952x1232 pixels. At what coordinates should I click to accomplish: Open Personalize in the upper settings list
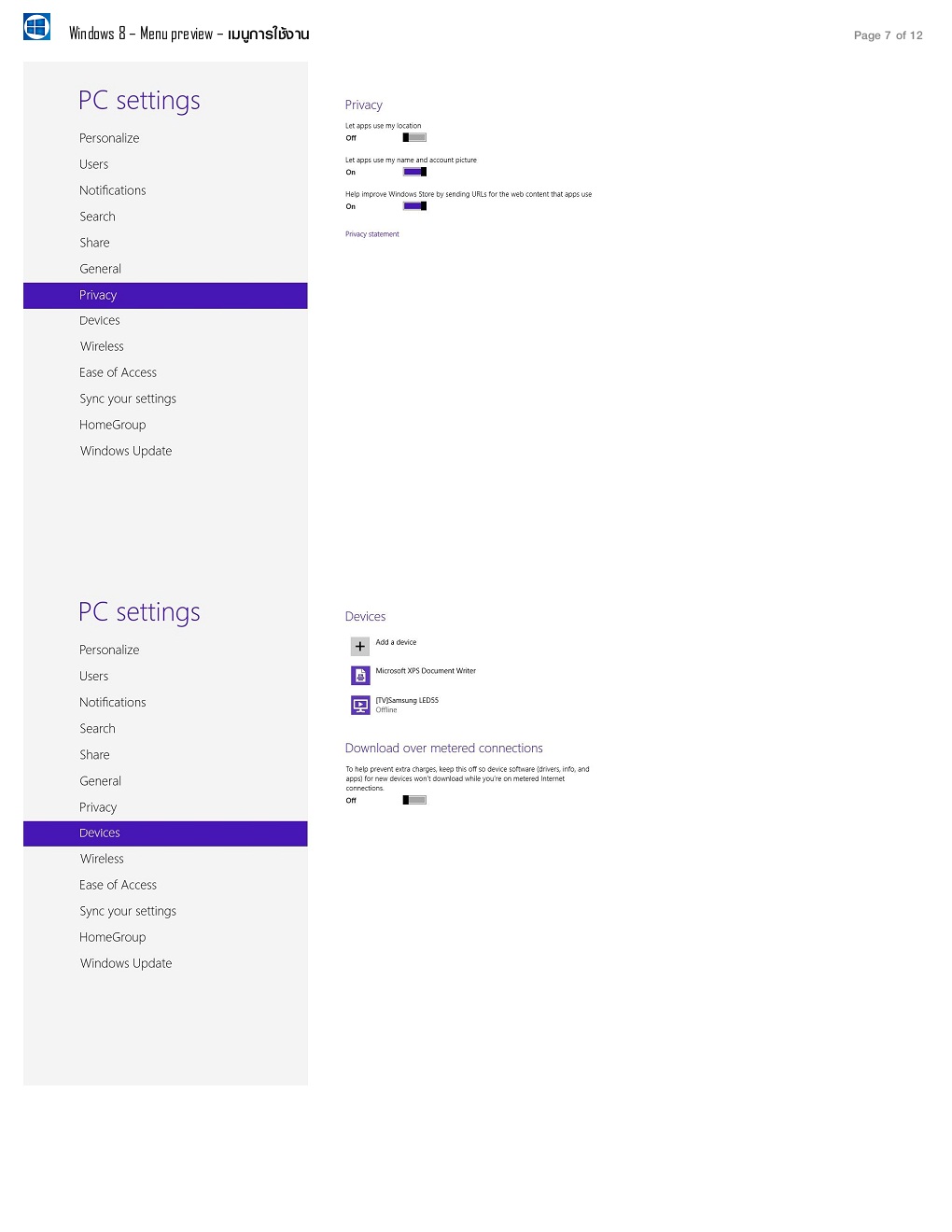coord(109,138)
